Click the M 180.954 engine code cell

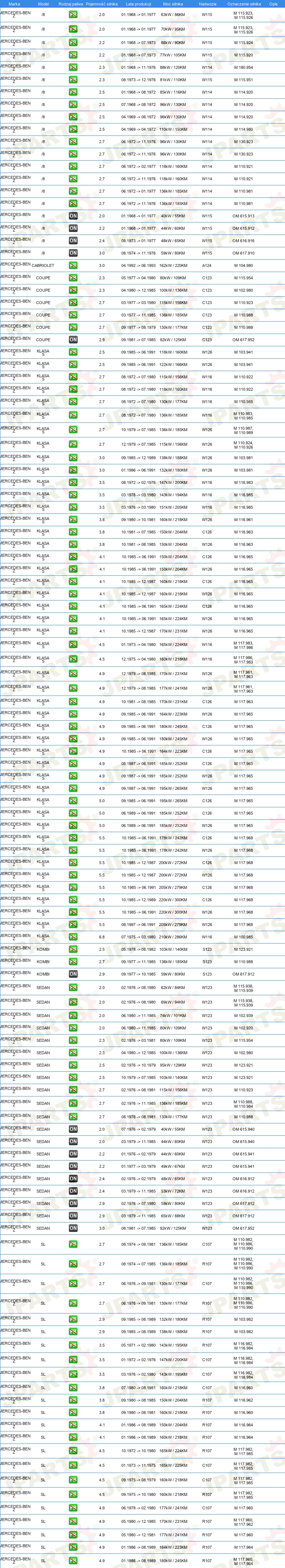pyautogui.click(x=243, y=68)
